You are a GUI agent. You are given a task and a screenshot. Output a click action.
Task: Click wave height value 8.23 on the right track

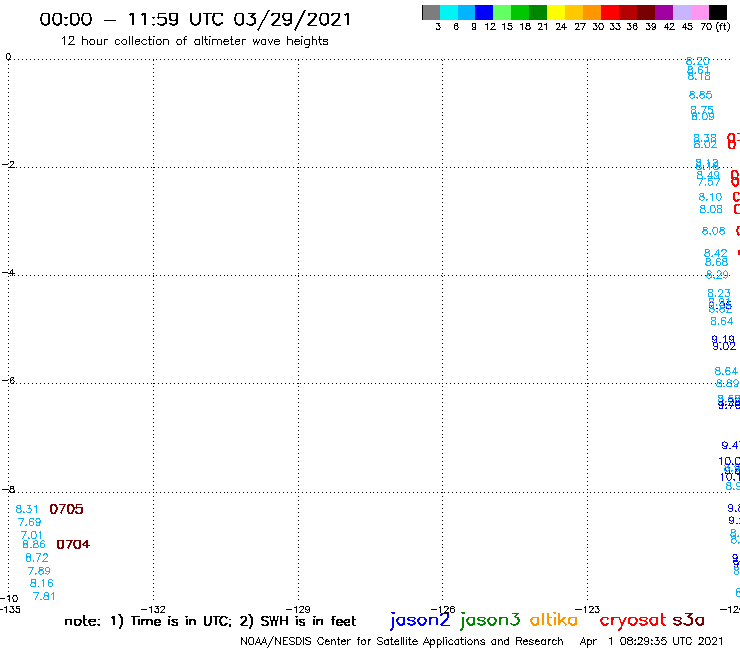tap(719, 293)
